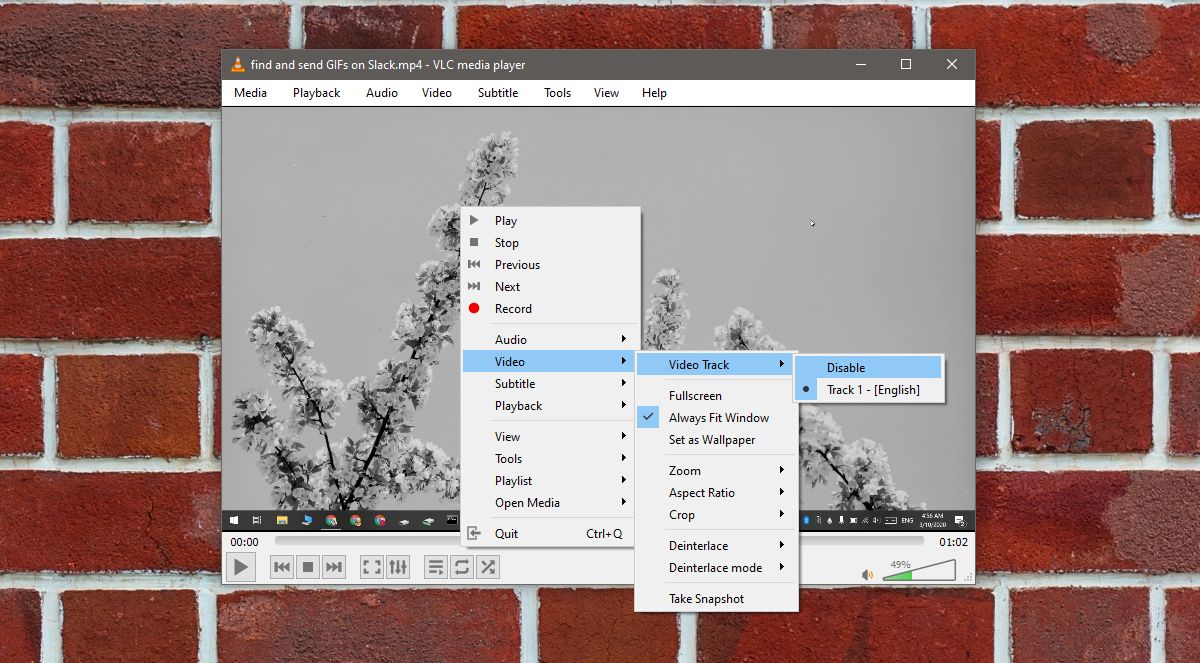This screenshot has width=1200, height=663.
Task: Expand the Audio submenu in the context menu
Action: click(x=550, y=340)
